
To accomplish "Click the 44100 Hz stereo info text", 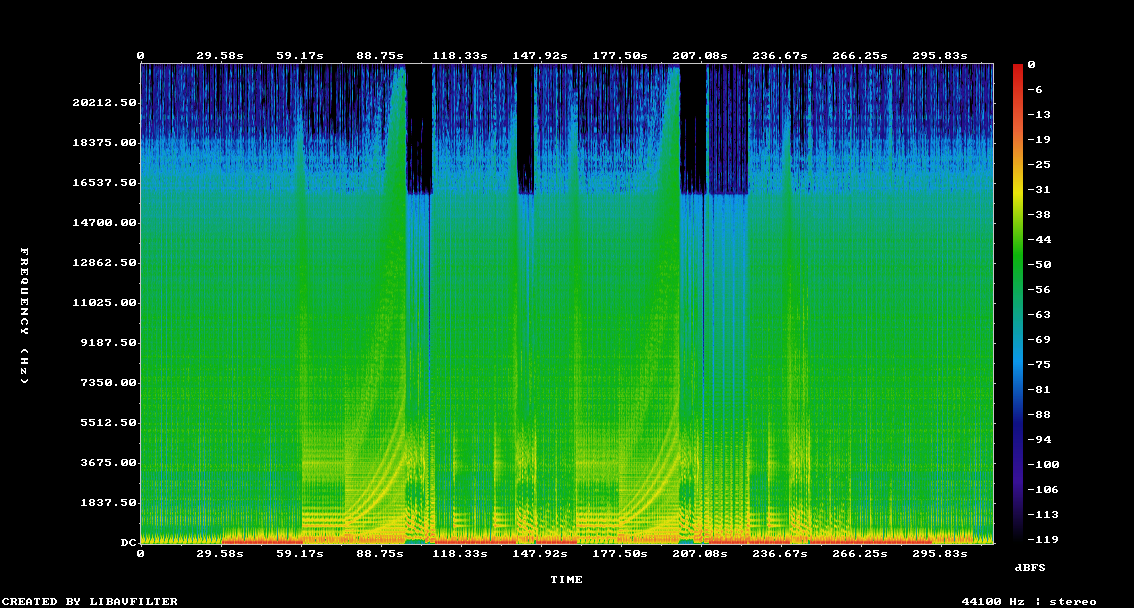I will (x=1029, y=601).
